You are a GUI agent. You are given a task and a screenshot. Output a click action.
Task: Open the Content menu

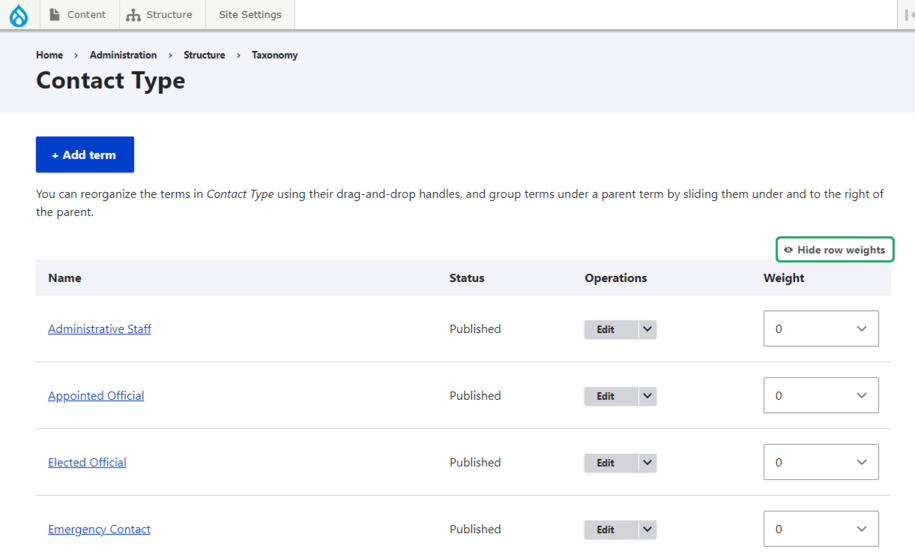(78, 15)
